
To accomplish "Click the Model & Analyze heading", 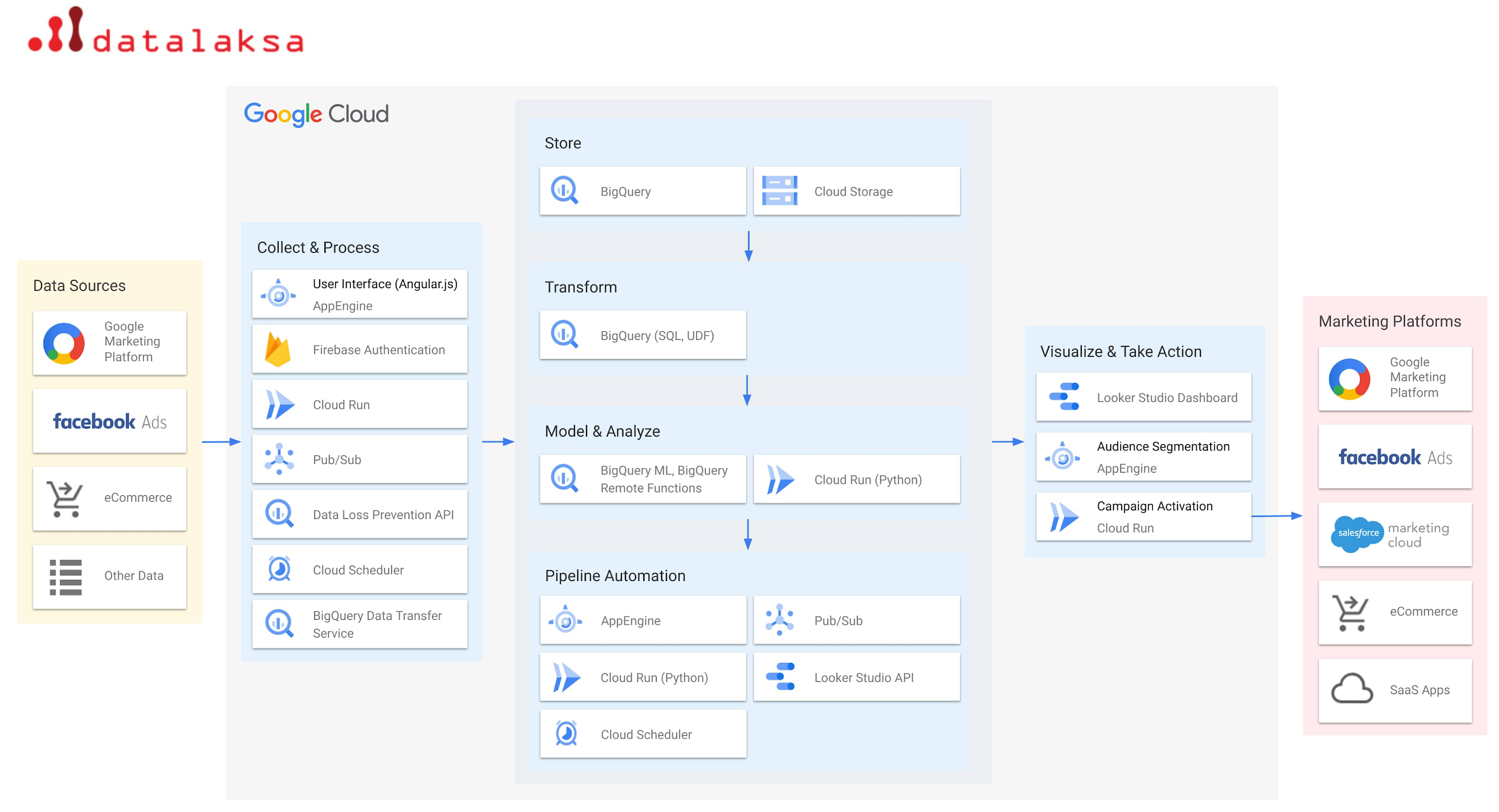I will (602, 431).
